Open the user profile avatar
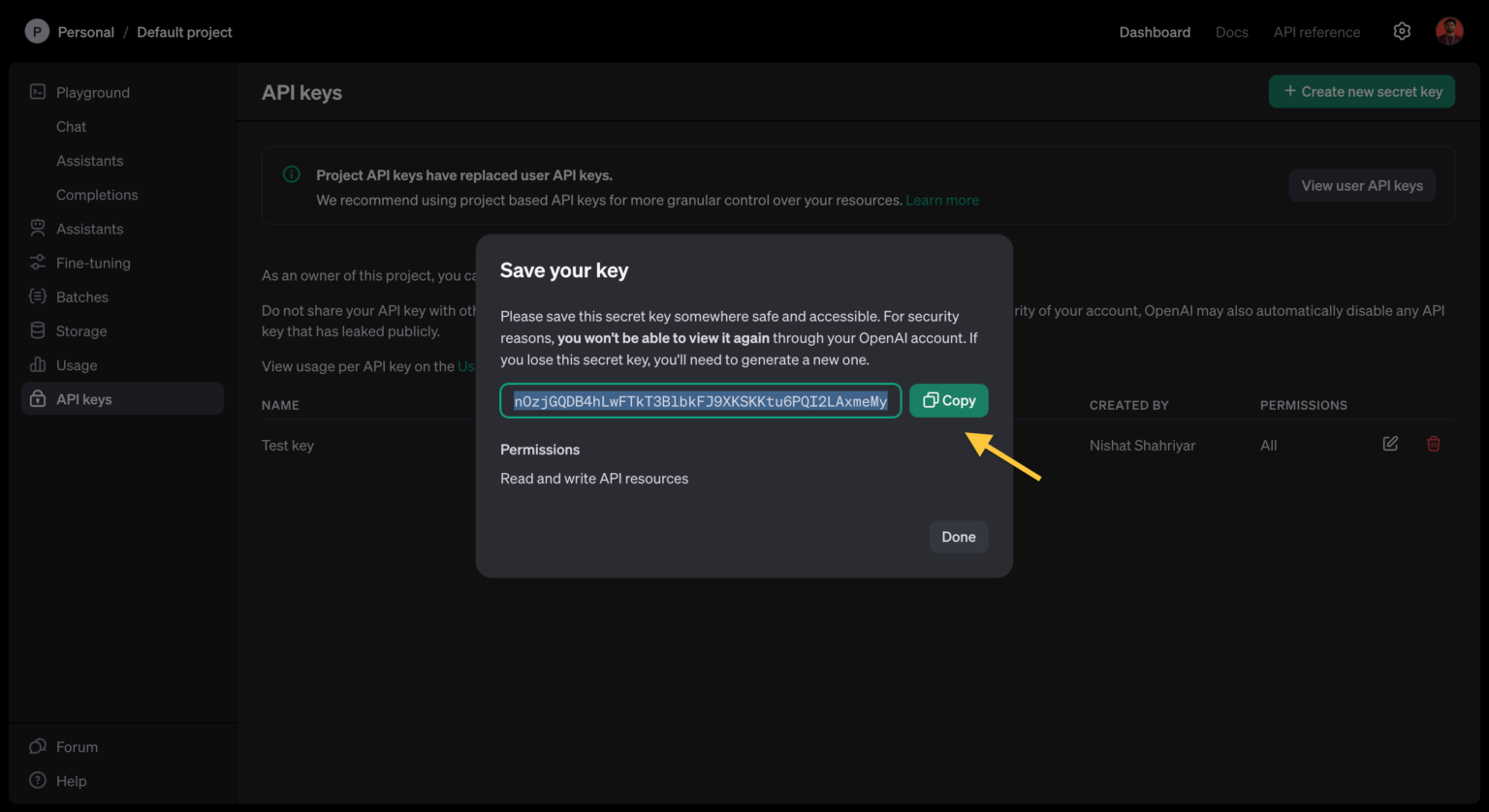The image size is (1489, 812). click(x=1449, y=32)
